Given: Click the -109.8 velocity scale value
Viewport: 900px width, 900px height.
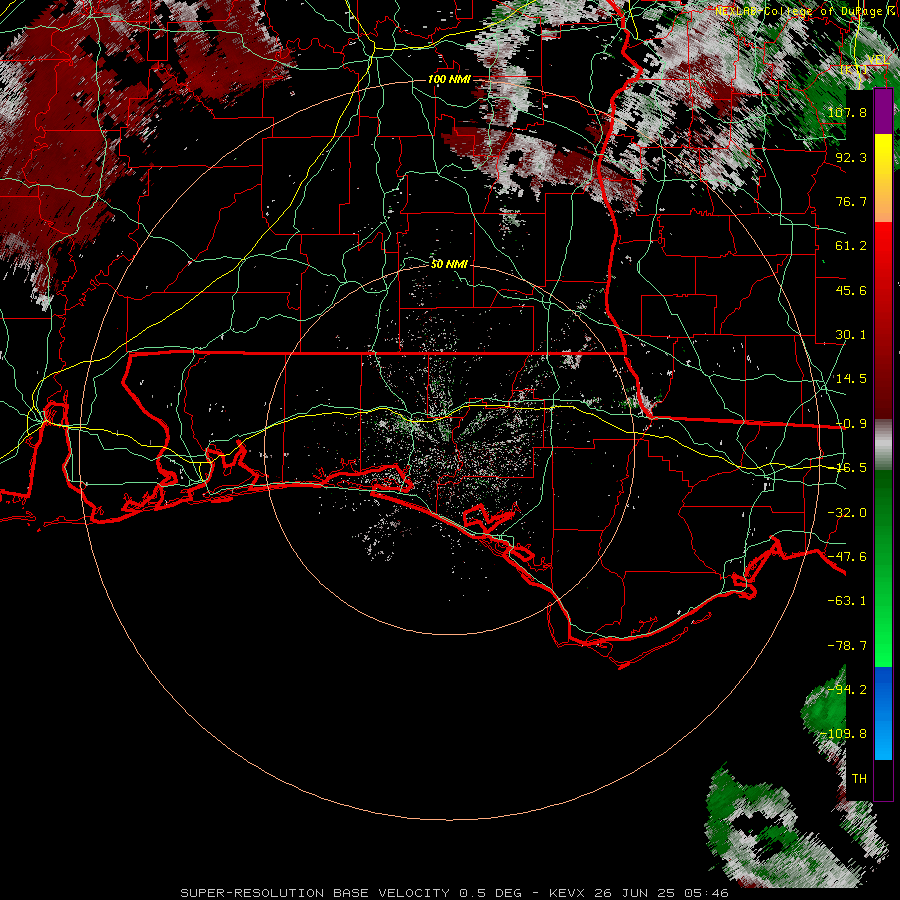Looking at the screenshot, I should point(843,734).
